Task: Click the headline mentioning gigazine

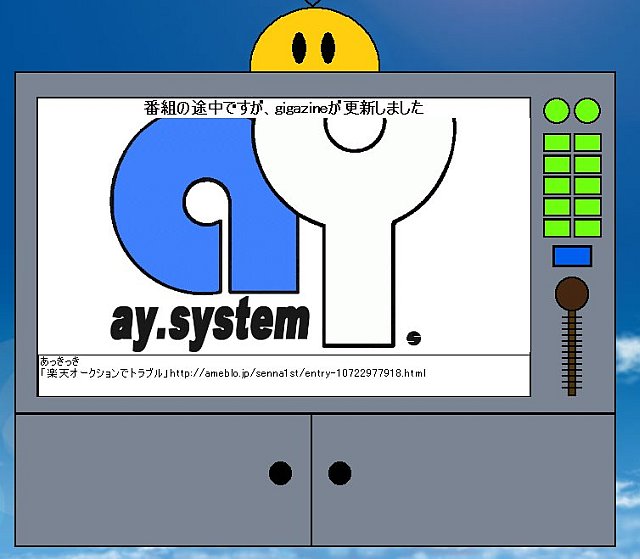Action: click(x=284, y=108)
